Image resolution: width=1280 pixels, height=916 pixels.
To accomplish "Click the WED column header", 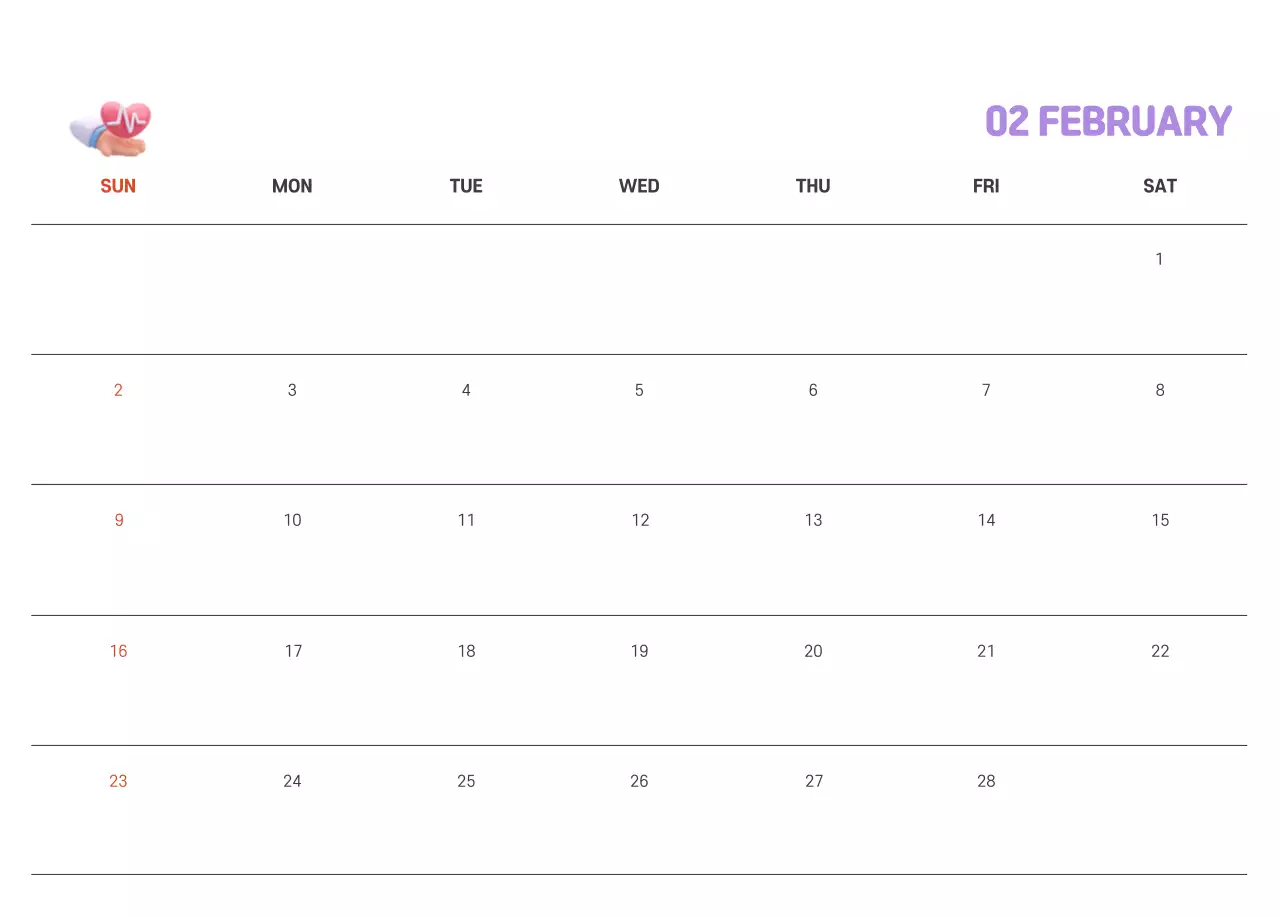I will 639,186.
